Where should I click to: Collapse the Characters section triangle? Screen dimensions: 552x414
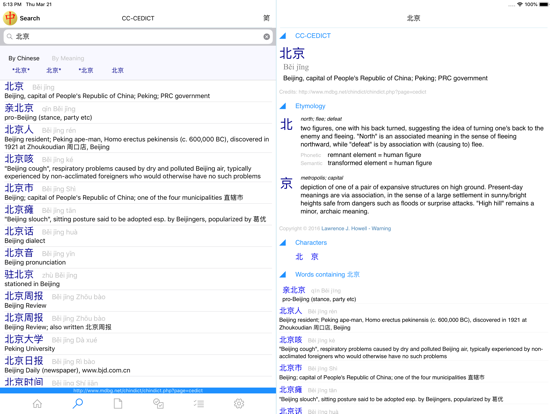coord(283,243)
